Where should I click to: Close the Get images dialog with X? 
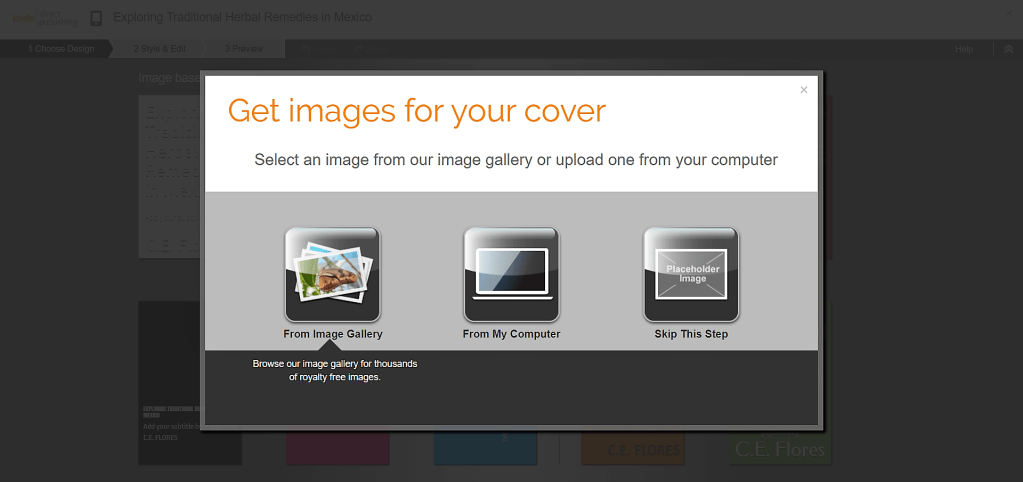(x=803, y=90)
